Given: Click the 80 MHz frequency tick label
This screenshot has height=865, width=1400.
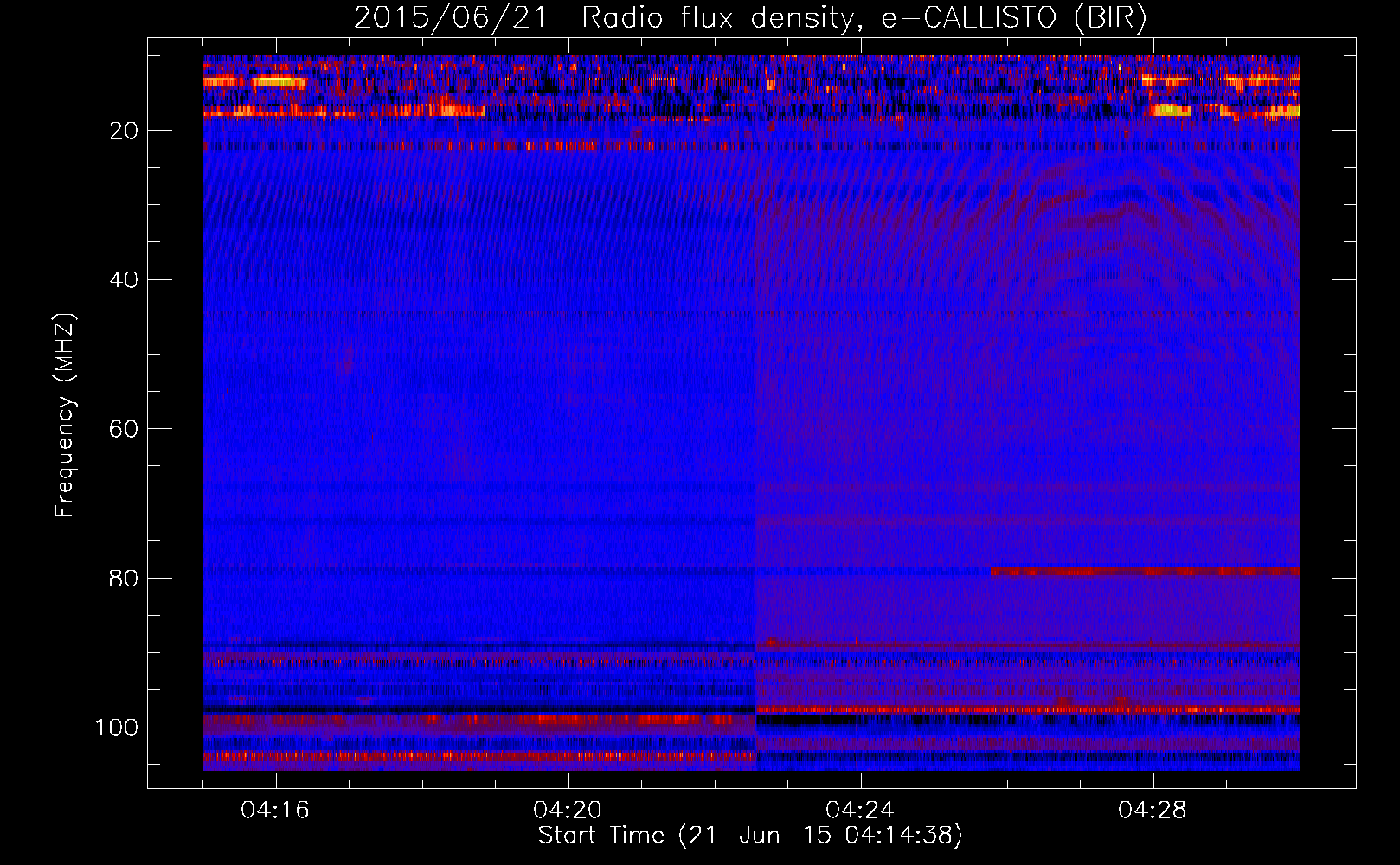Looking at the screenshot, I should (x=125, y=578).
